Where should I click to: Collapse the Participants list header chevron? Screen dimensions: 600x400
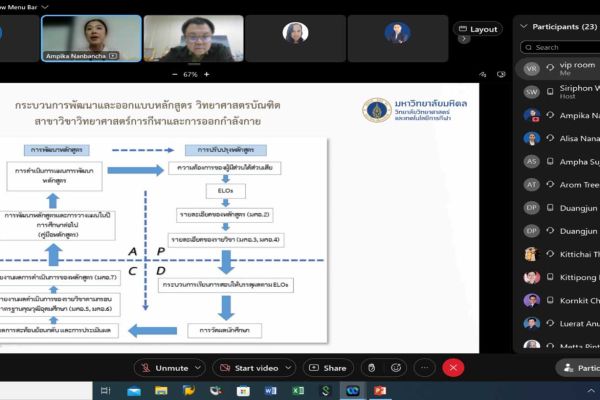pos(523,24)
